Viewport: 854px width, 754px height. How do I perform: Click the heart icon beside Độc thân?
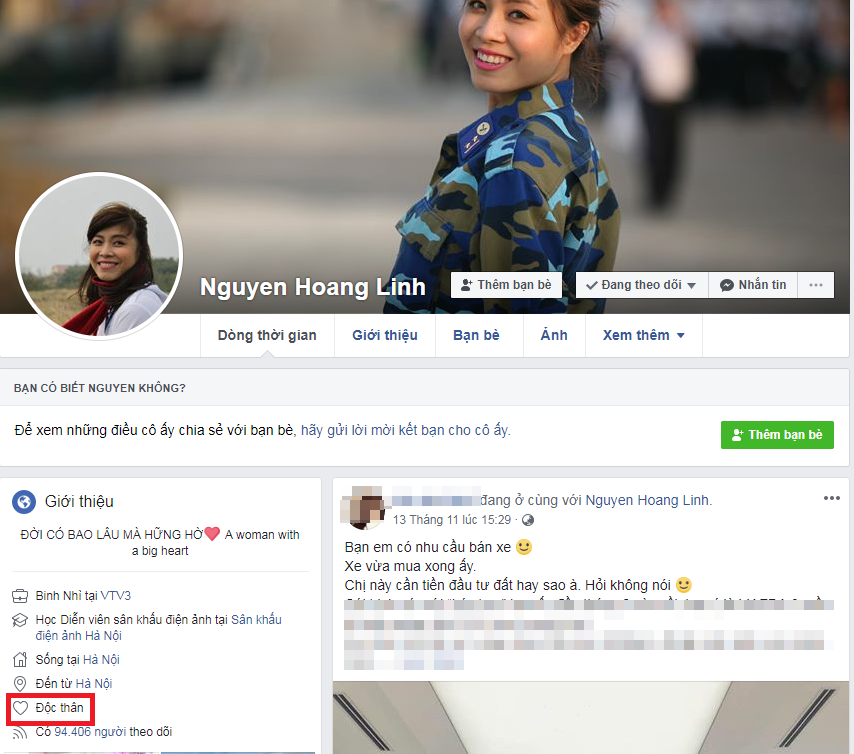[x=19, y=708]
